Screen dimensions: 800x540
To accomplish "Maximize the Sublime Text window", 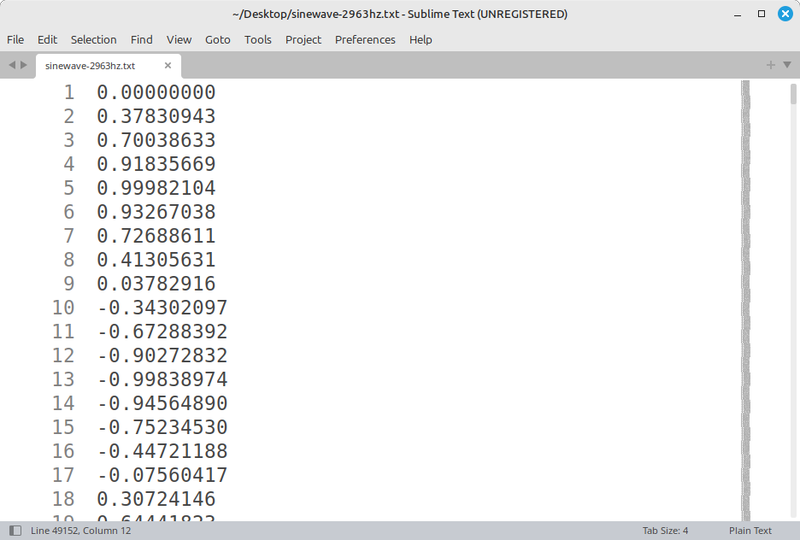I will point(761,14).
